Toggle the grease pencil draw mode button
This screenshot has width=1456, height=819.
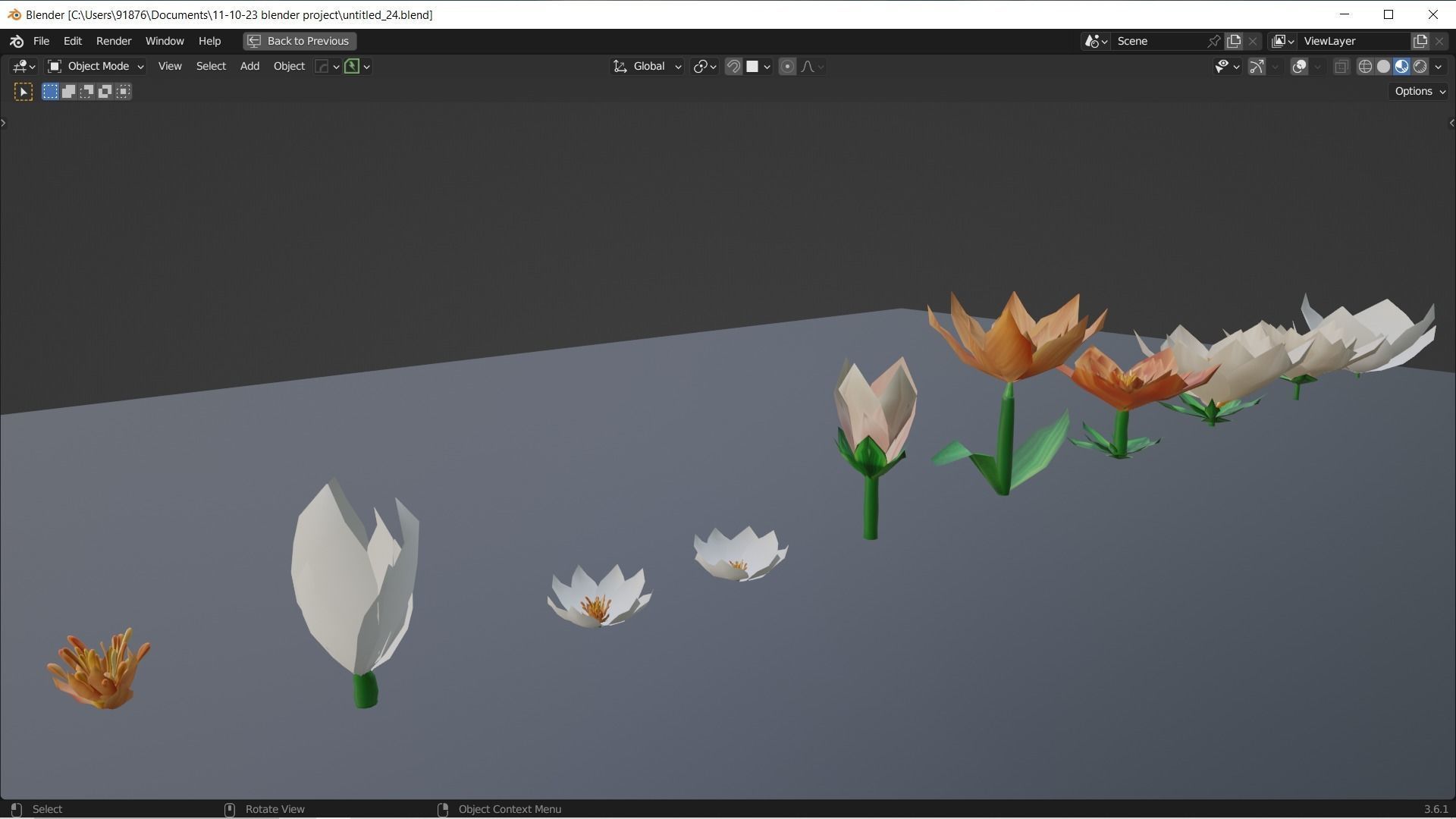(322, 67)
